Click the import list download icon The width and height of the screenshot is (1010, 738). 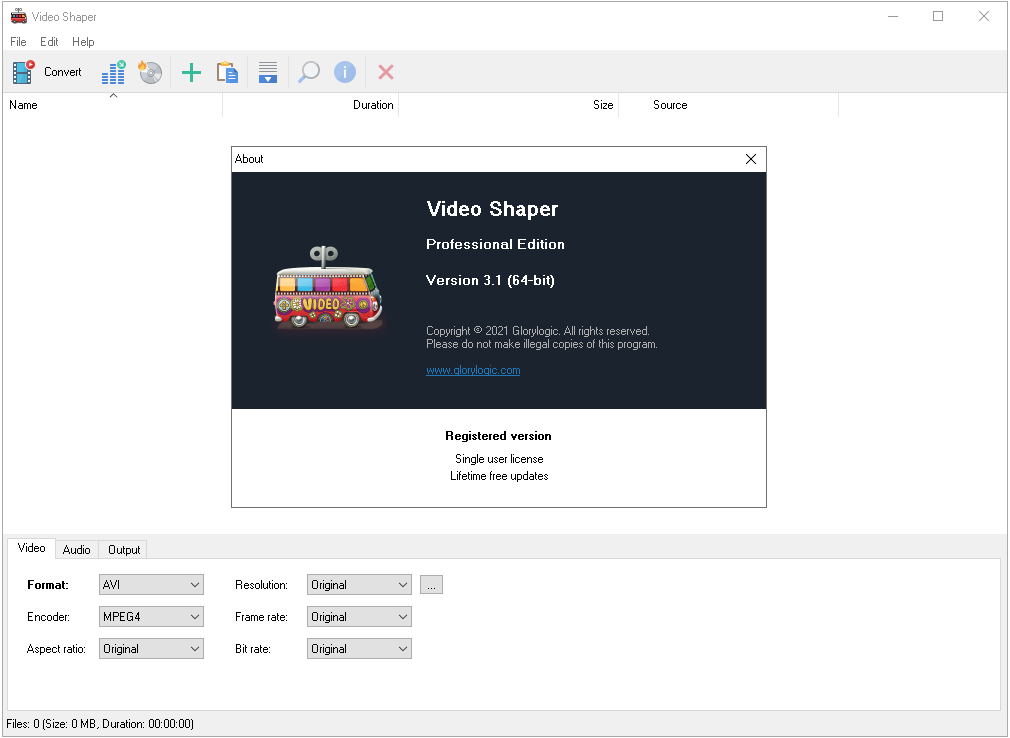[x=268, y=72]
